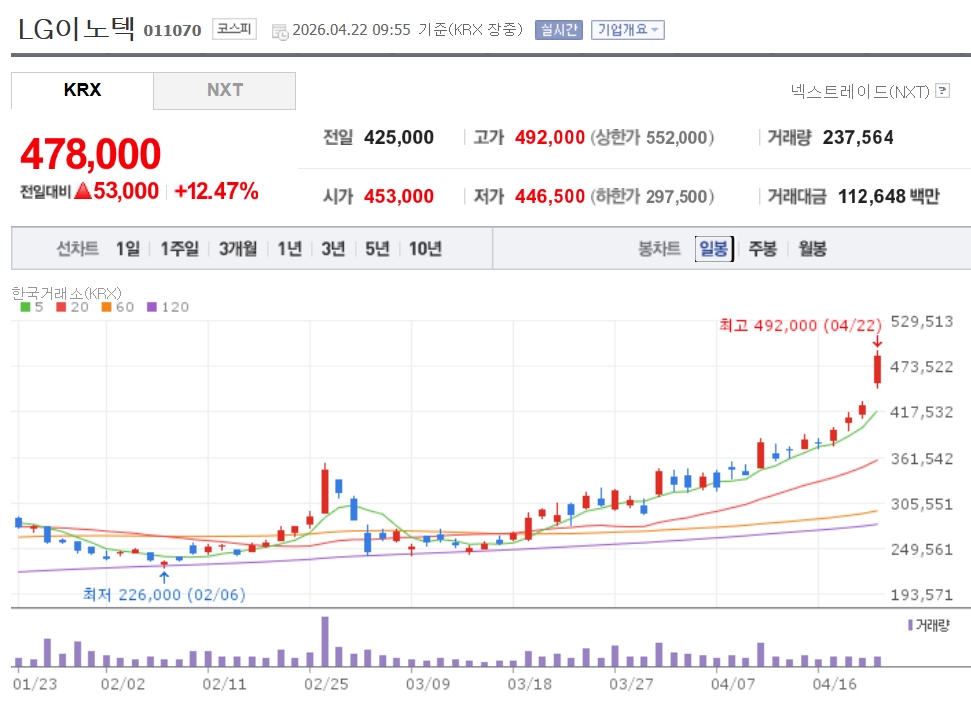971x715 pixels.
Task: Select the 일봉 daily candle chart
Action: pyautogui.click(x=714, y=249)
